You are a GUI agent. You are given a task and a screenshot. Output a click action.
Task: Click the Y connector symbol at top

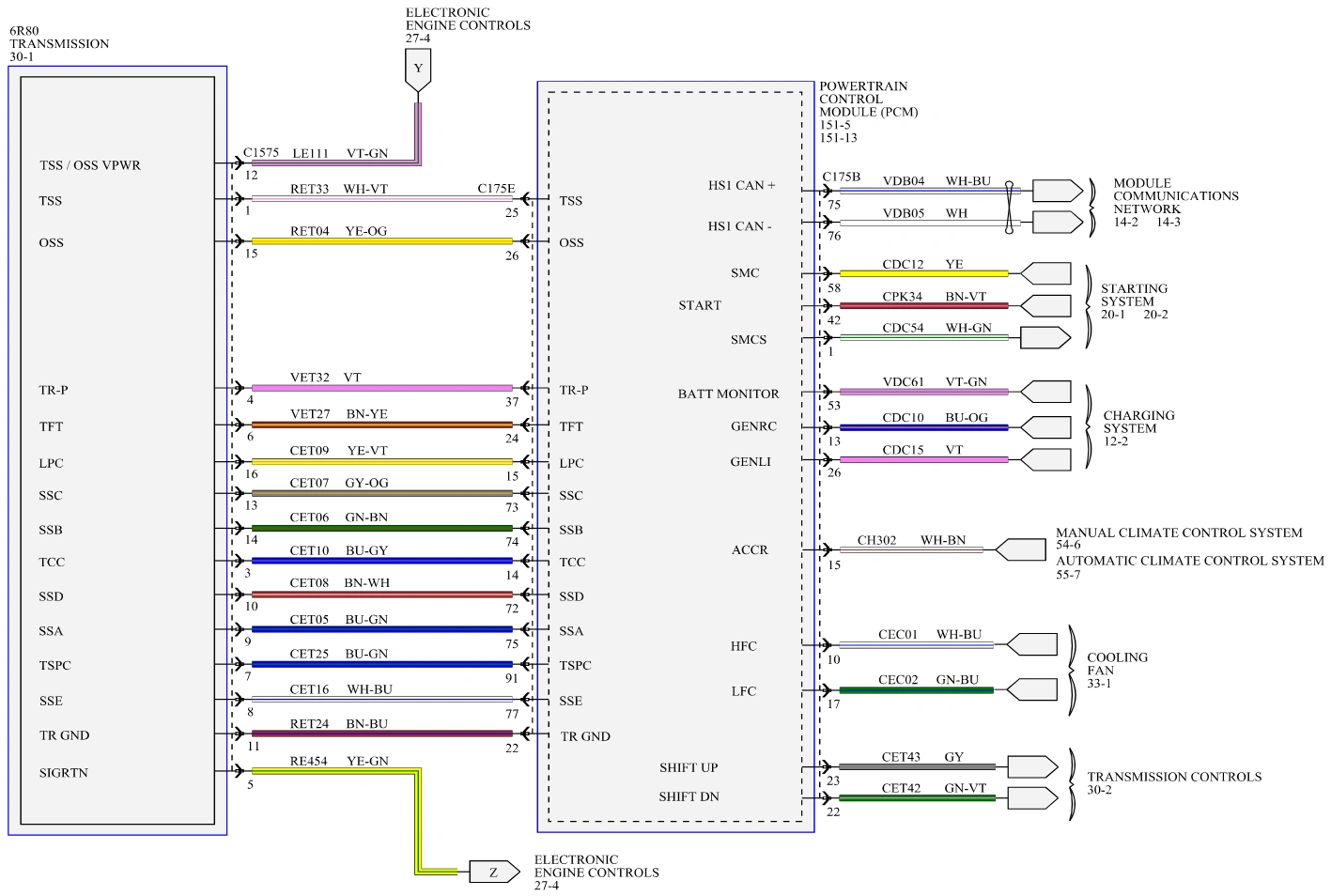418,71
